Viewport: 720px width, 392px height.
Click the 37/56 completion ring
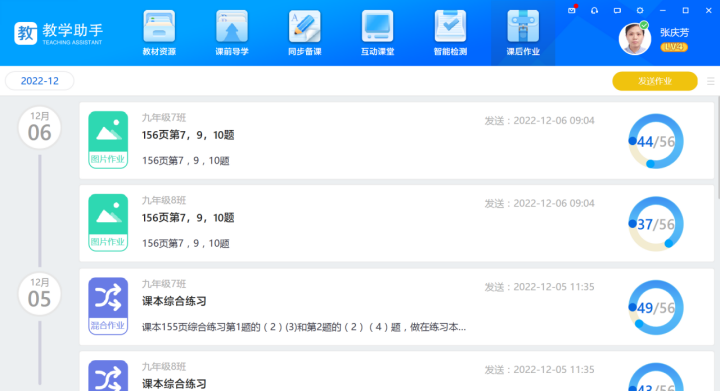pyautogui.click(x=656, y=224)
